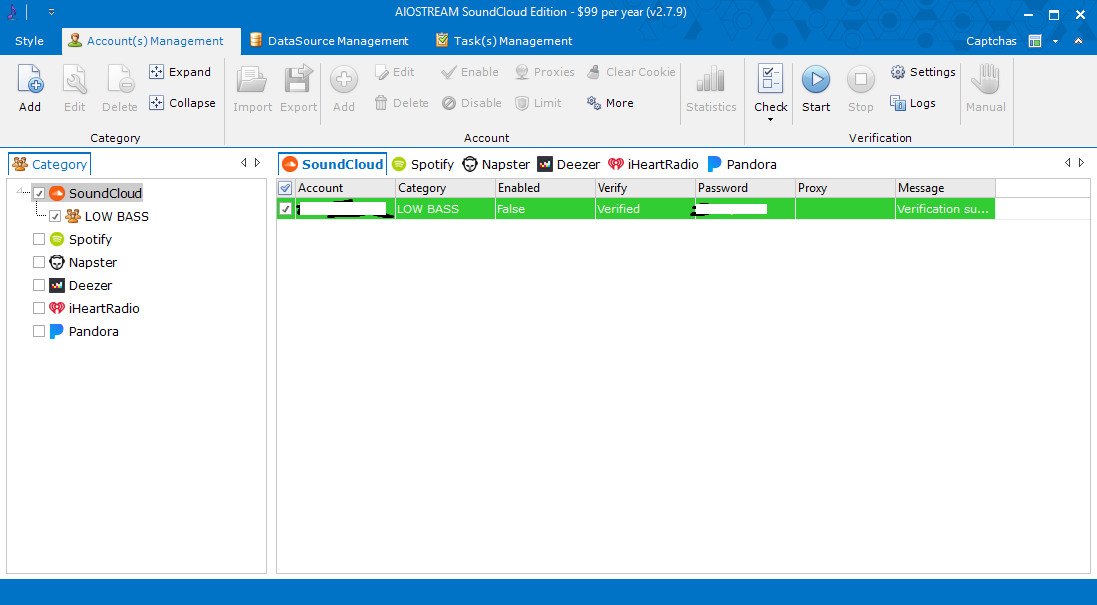Toggle select-all checkbox in table header

pyautogui.click(x=285, y=188)
